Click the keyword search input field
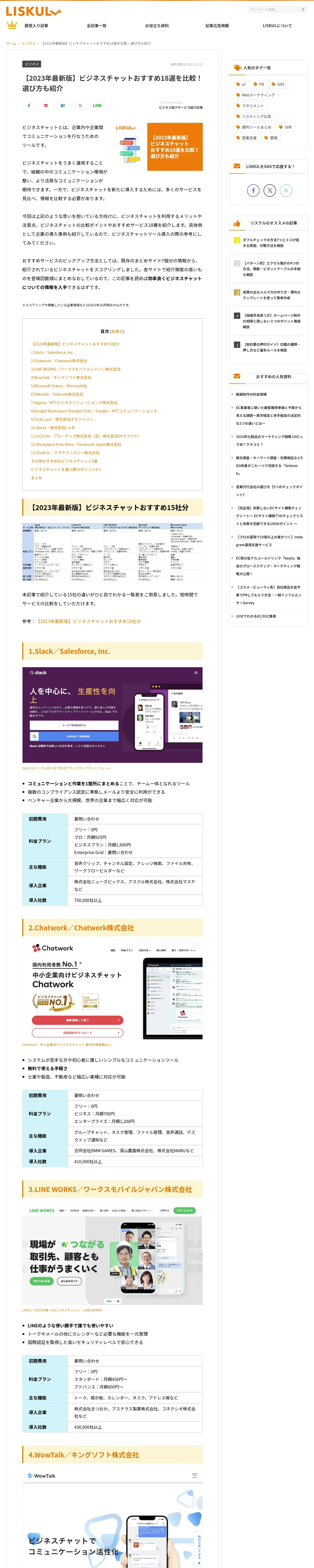 (273, 10)
